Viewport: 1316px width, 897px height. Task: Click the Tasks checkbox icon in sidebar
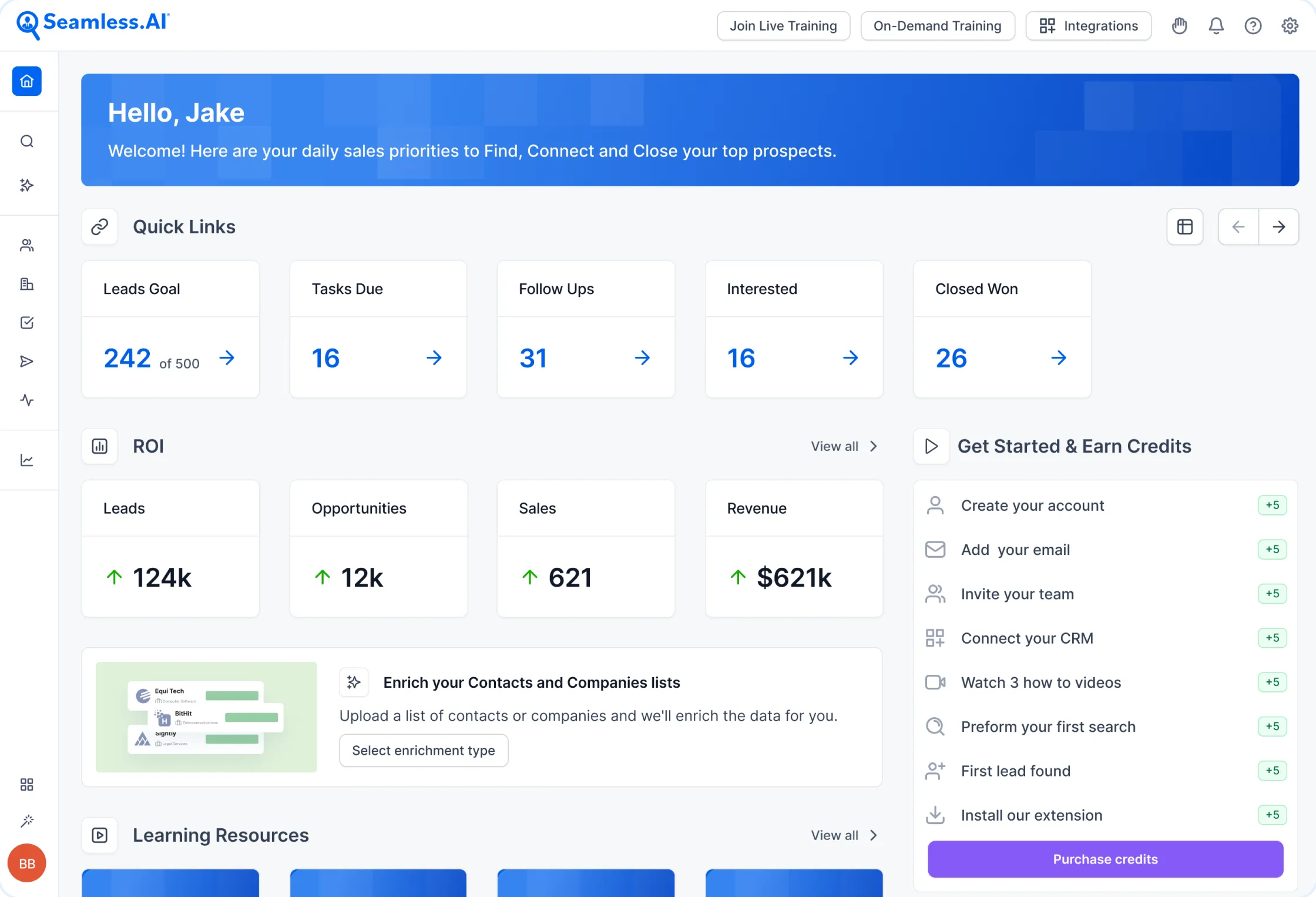[26, 322]
